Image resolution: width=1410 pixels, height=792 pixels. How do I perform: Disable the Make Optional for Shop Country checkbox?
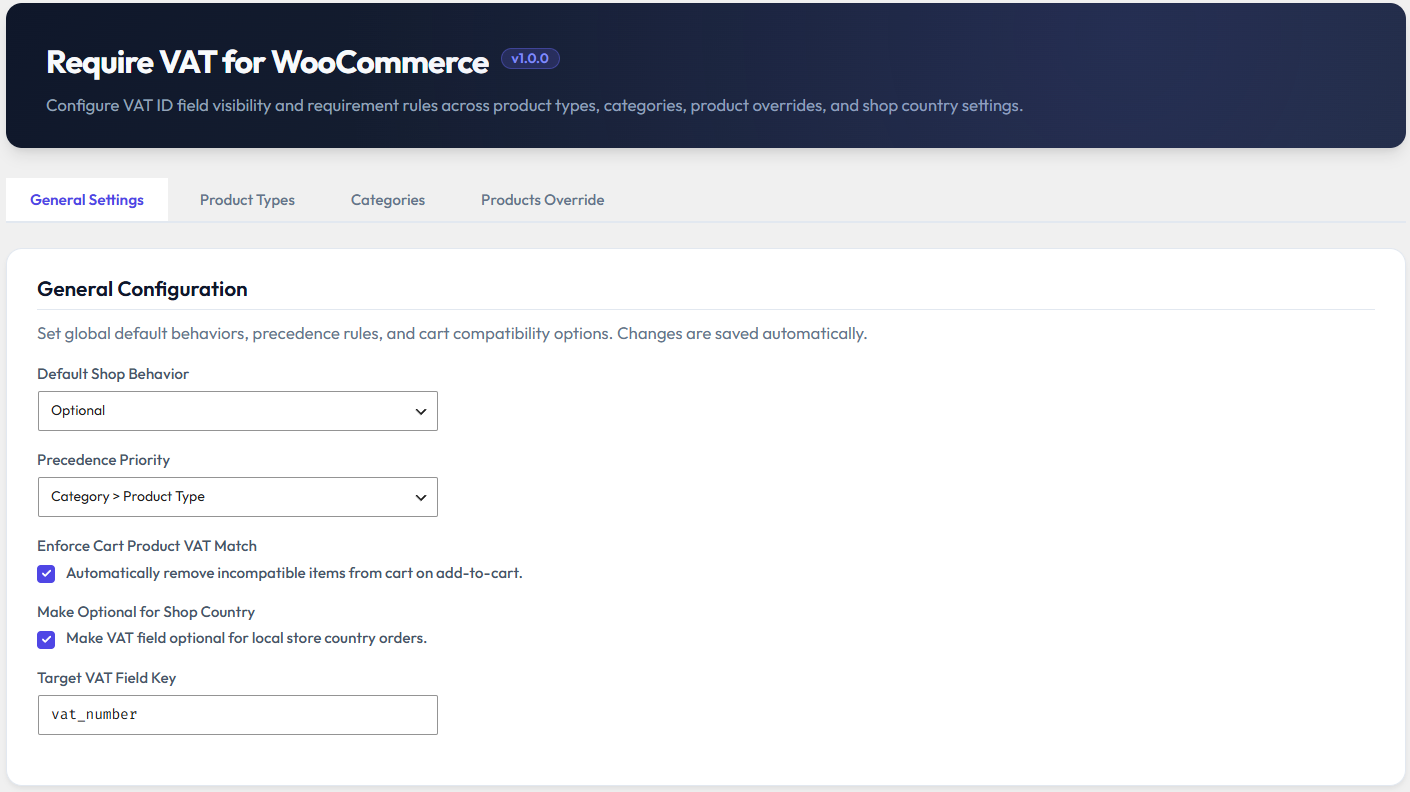coord(46,640)
